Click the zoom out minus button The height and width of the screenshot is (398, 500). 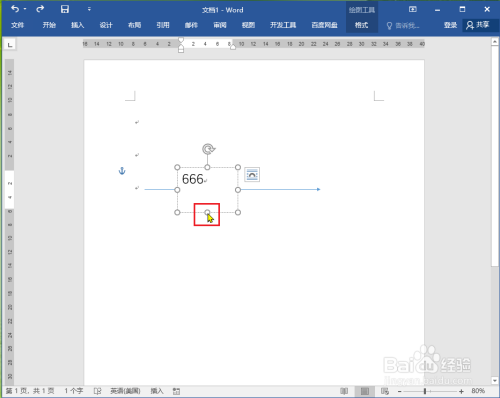pyautogui.click(x=399, y=391)
